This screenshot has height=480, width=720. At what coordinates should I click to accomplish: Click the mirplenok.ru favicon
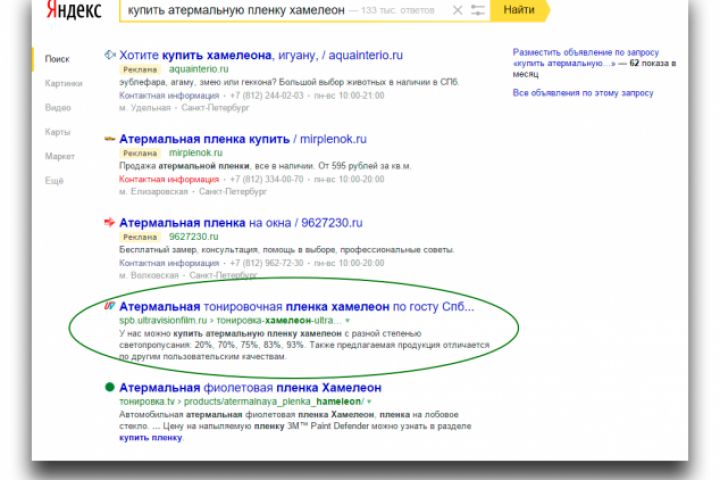pos(110,138)
